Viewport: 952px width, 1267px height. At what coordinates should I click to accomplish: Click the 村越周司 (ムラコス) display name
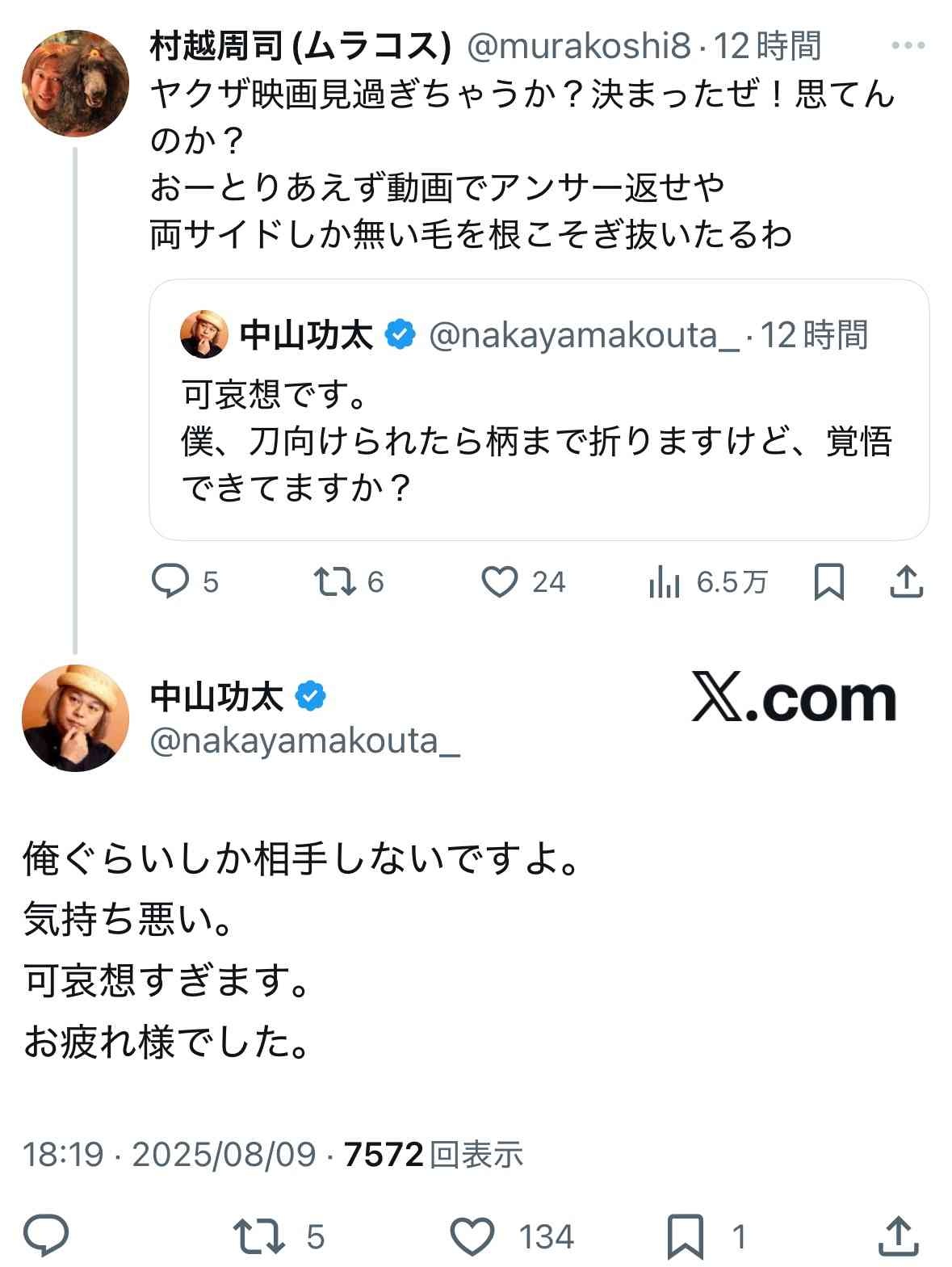pos(300,47)
